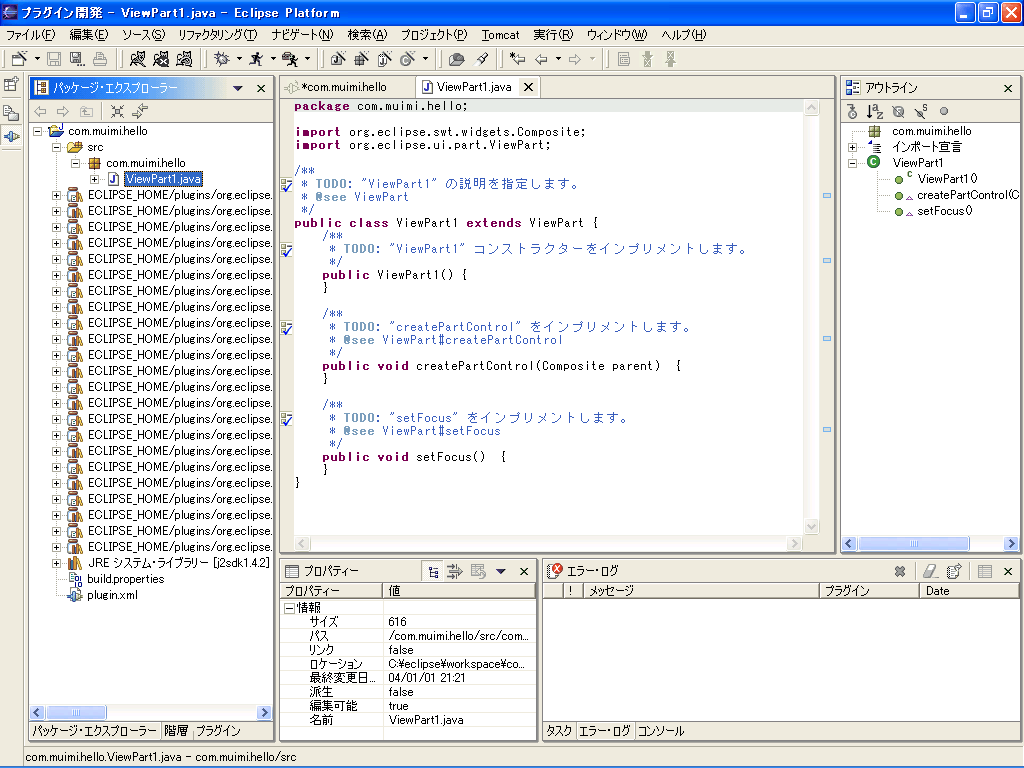Collapse the com.muimi.hello project node
This screenshot has width=1024, height=768.
(37, 131)
